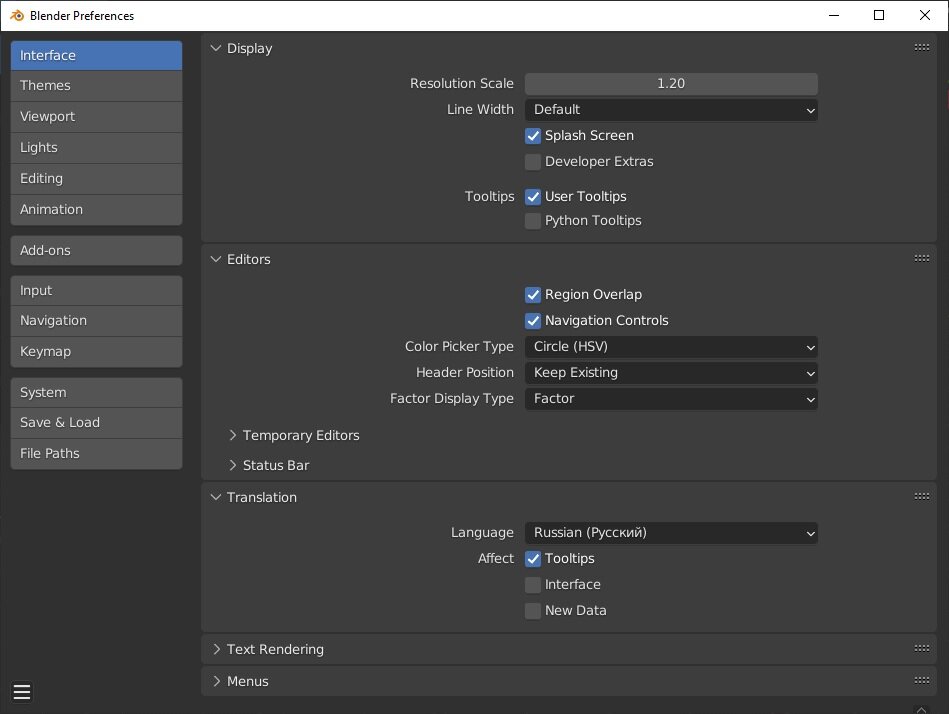Enable Developer Extras
The height and width of the screenshot is (714, 949).
pos(533,162)
